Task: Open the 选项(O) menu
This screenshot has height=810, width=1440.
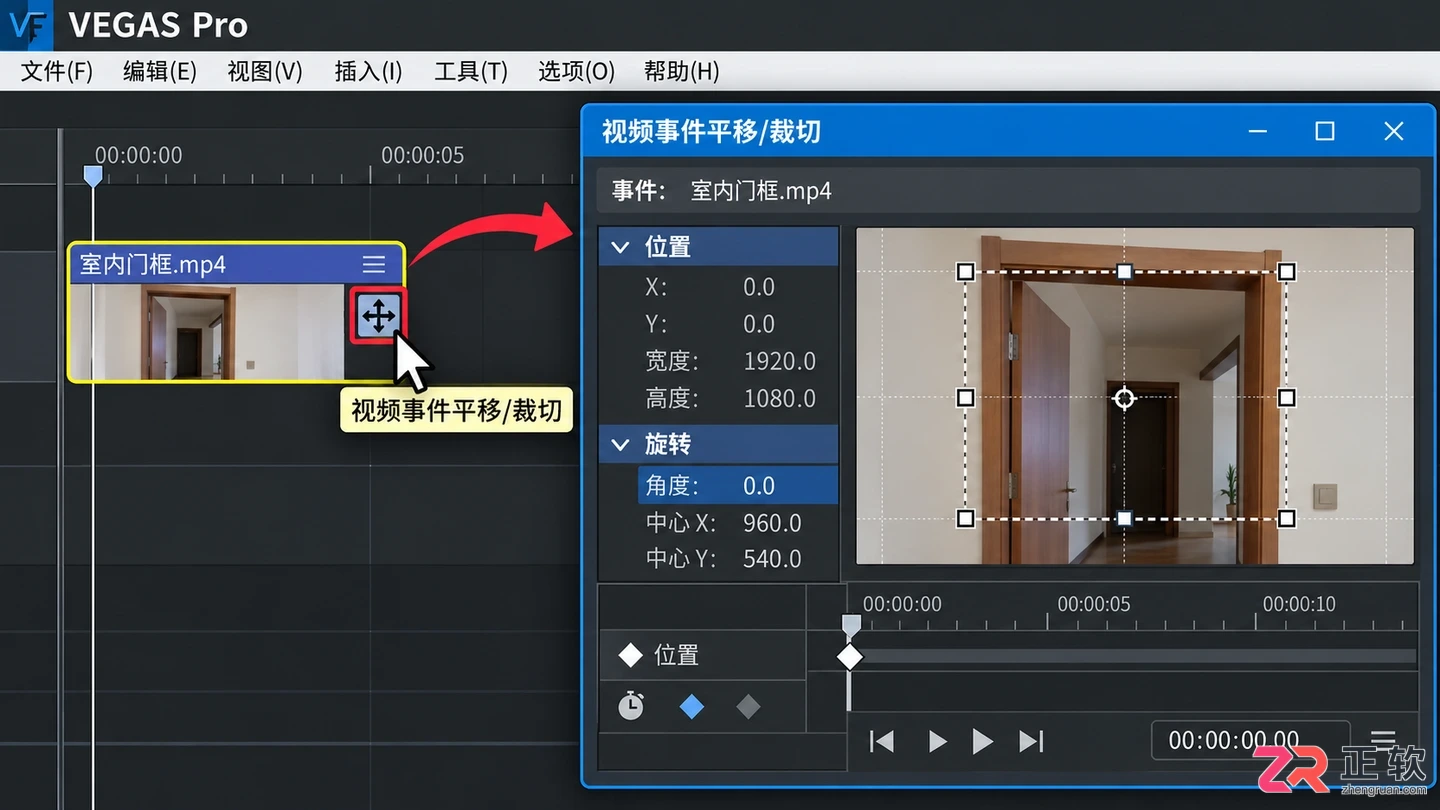Action: coord(576,71)
